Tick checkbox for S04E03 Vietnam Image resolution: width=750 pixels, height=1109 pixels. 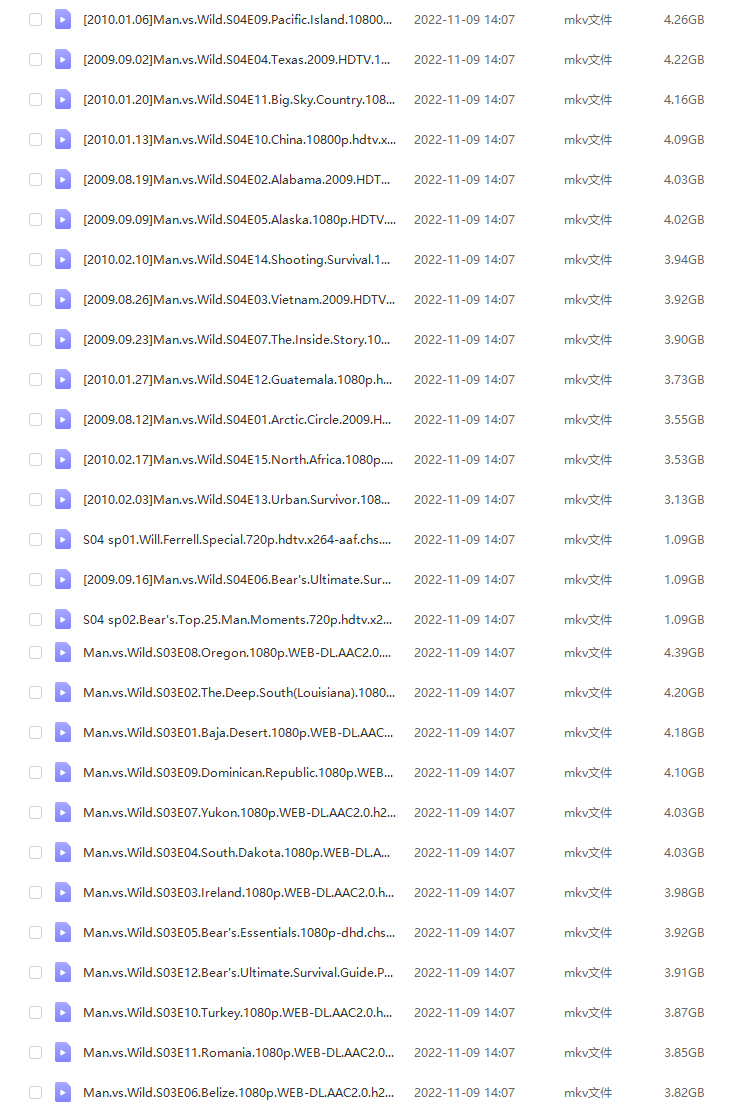pyautogui.click(x=35, y=299)
